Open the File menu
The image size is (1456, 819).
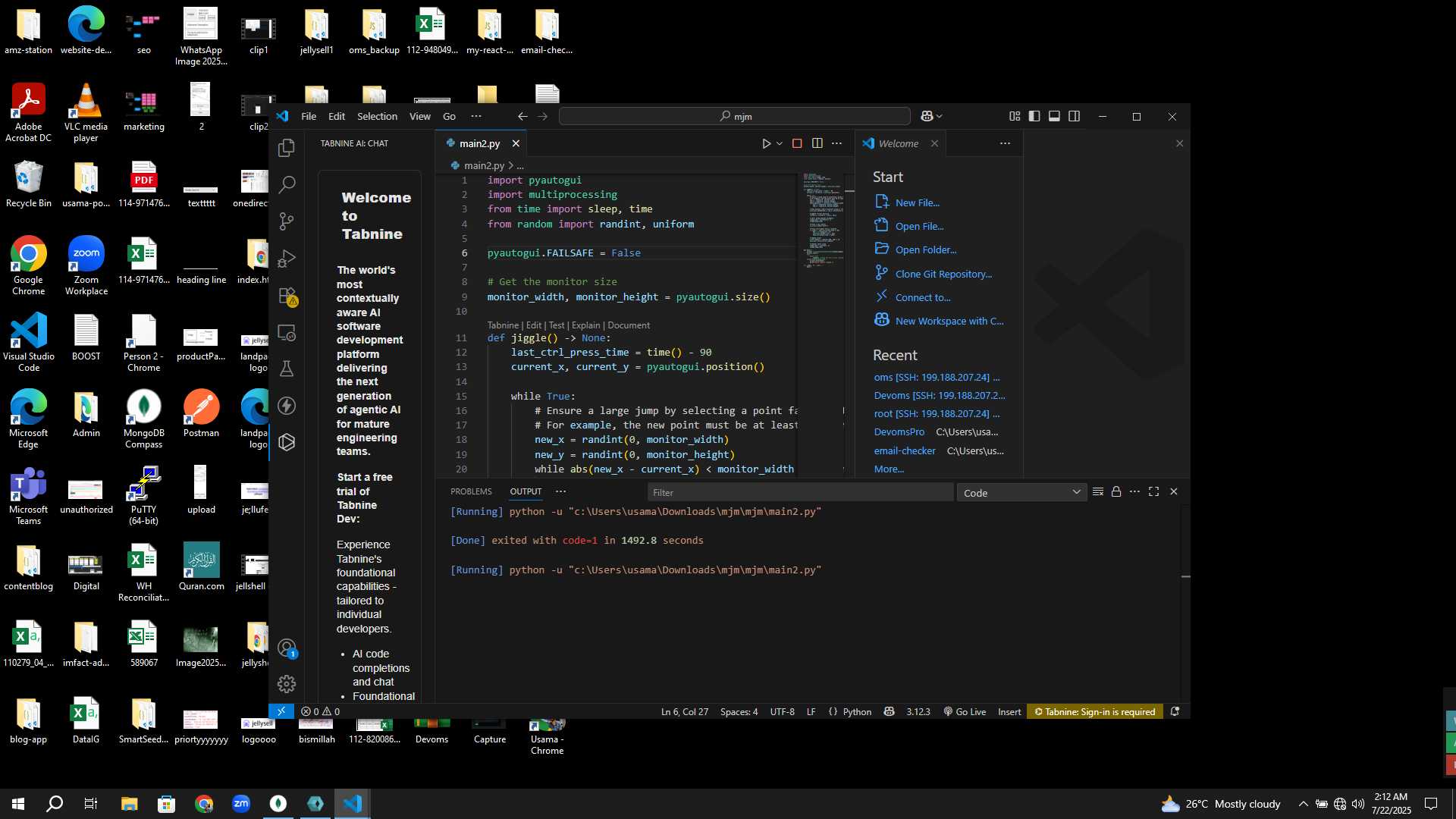coord(309,116)
